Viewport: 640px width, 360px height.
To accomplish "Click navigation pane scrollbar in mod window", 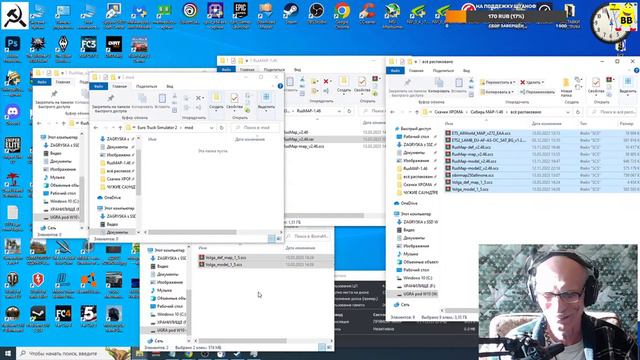I will pos(138,172).
